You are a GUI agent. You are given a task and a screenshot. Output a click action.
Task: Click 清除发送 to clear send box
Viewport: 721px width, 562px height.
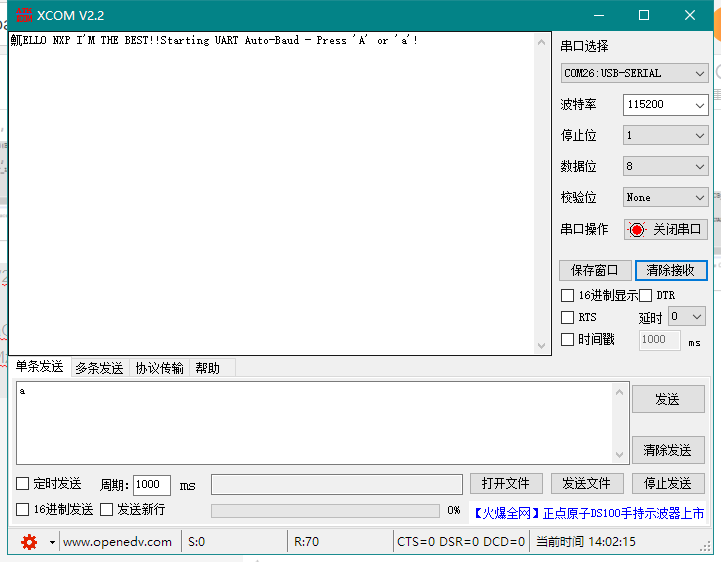click(668, 450)
